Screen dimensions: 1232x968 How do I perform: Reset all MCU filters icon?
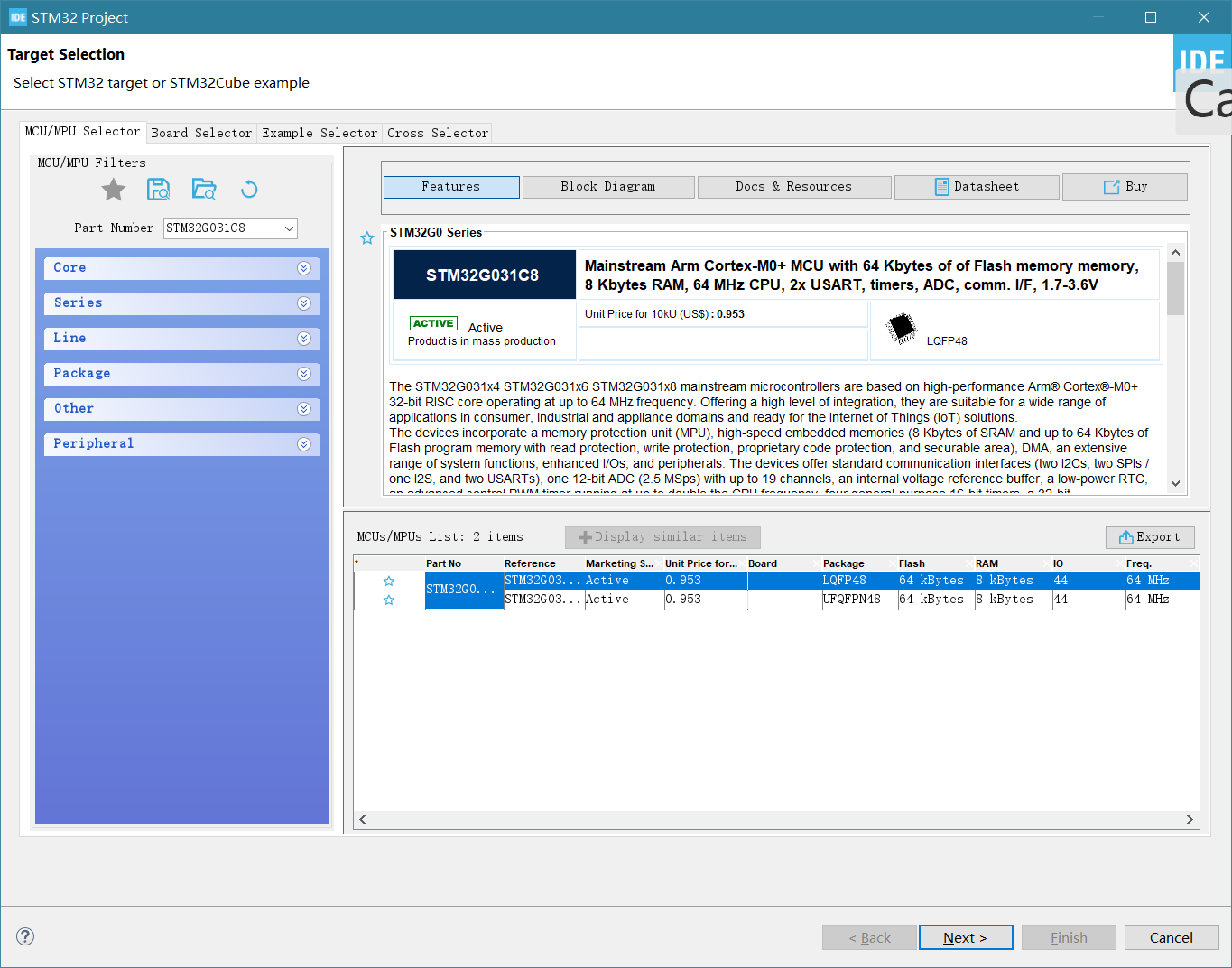249,190
